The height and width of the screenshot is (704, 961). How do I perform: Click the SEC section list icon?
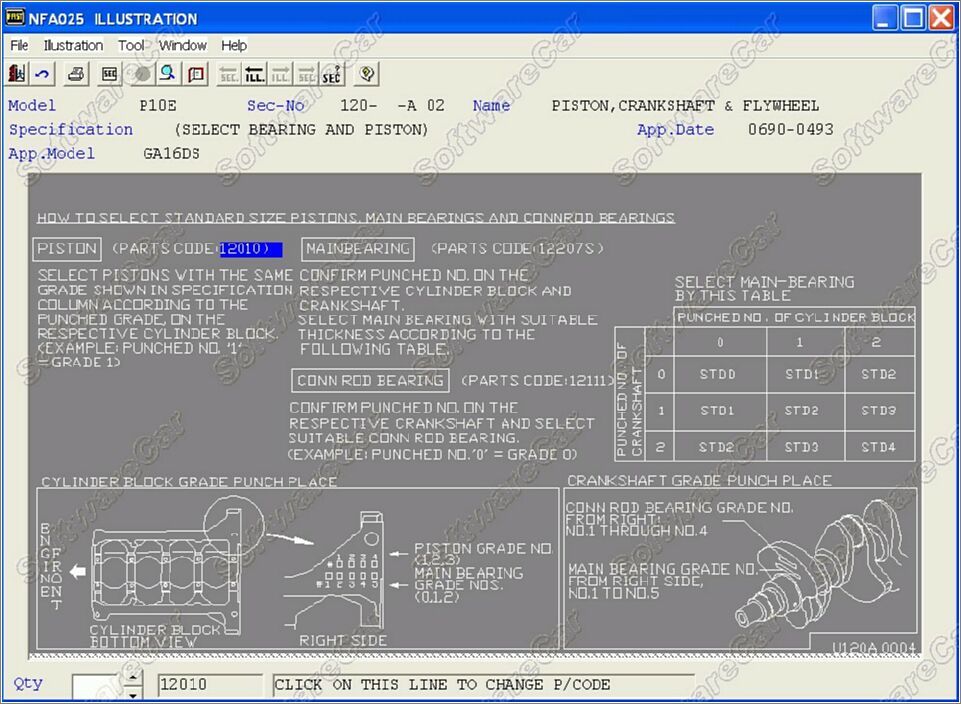pyautogui.click(x=109, y=74)
